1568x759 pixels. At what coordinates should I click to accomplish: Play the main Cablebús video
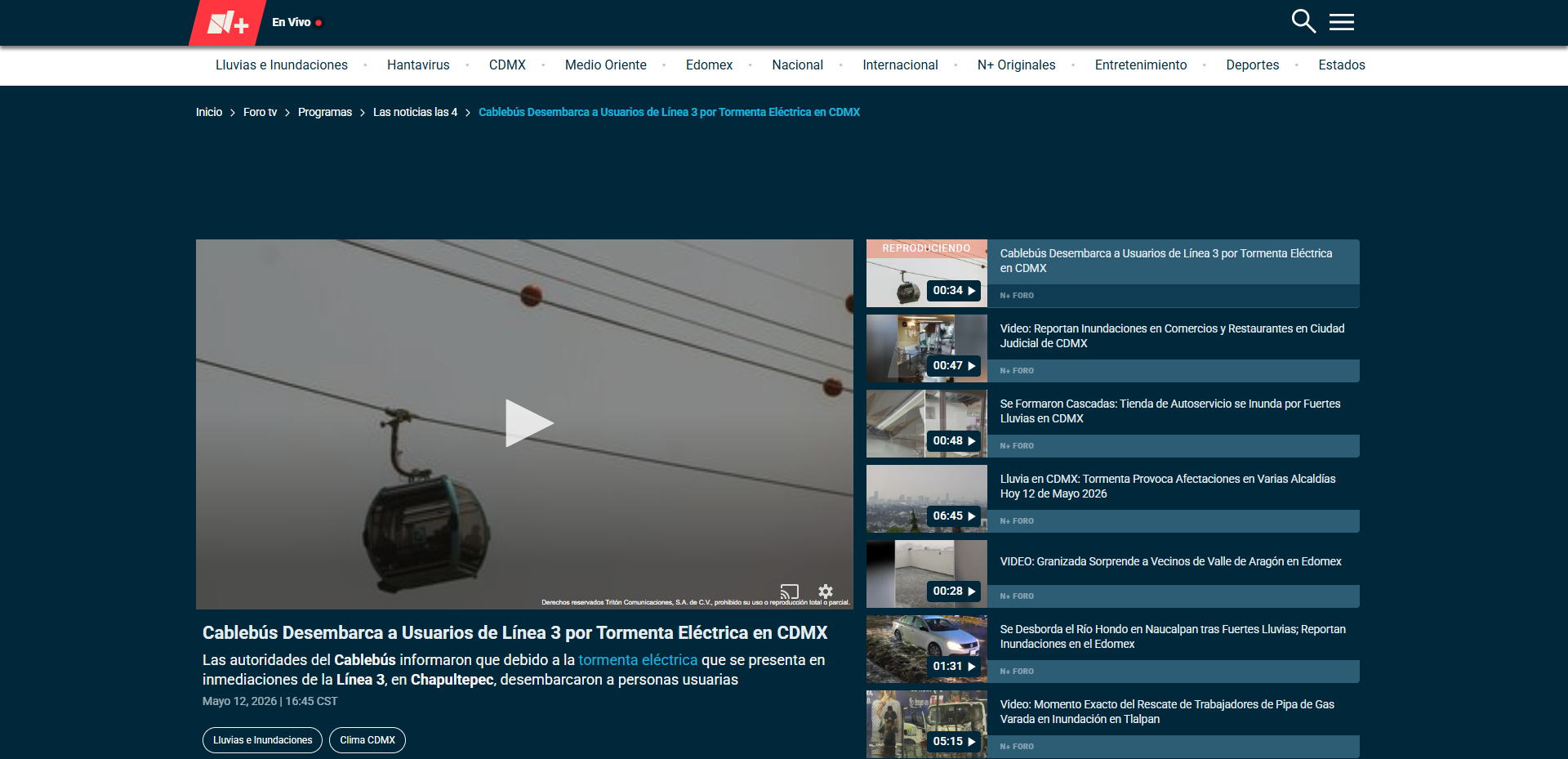(528, 423)
